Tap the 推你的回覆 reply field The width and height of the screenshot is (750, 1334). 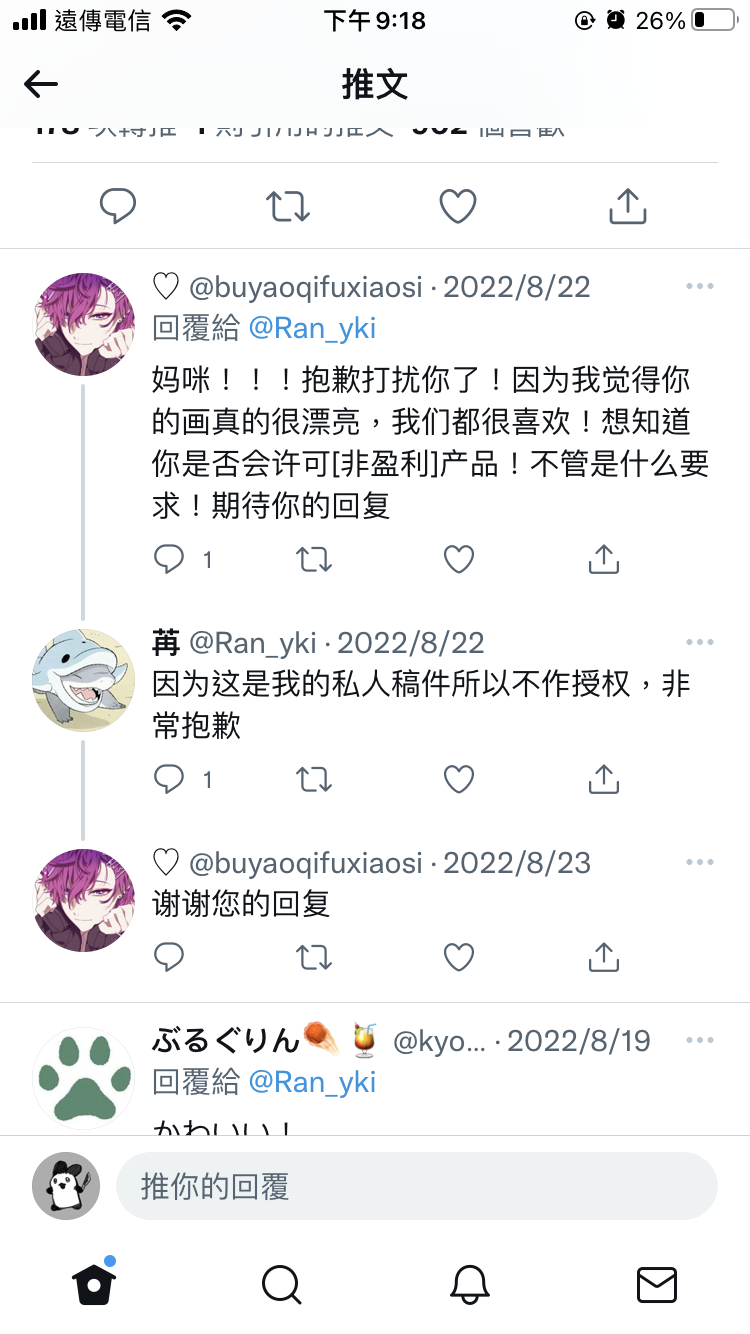(417, 1186)
